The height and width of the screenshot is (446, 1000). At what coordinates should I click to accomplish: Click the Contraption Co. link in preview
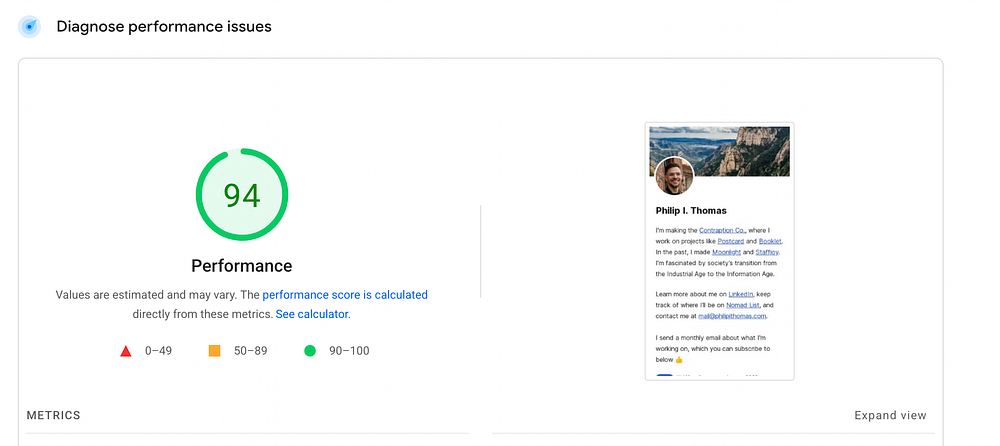click(x=722, y=230)
